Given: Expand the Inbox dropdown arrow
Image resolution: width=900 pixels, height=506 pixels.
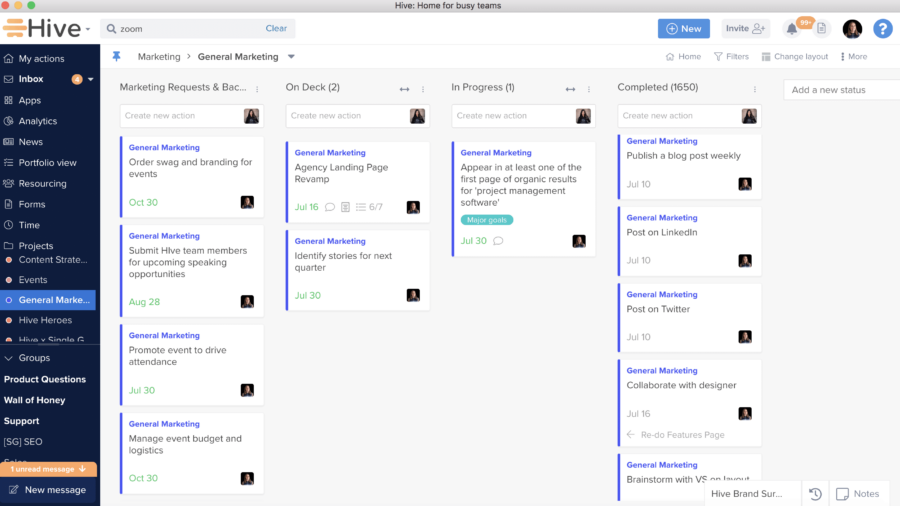Looking at the screenshot, I should [x=91, y=79].
